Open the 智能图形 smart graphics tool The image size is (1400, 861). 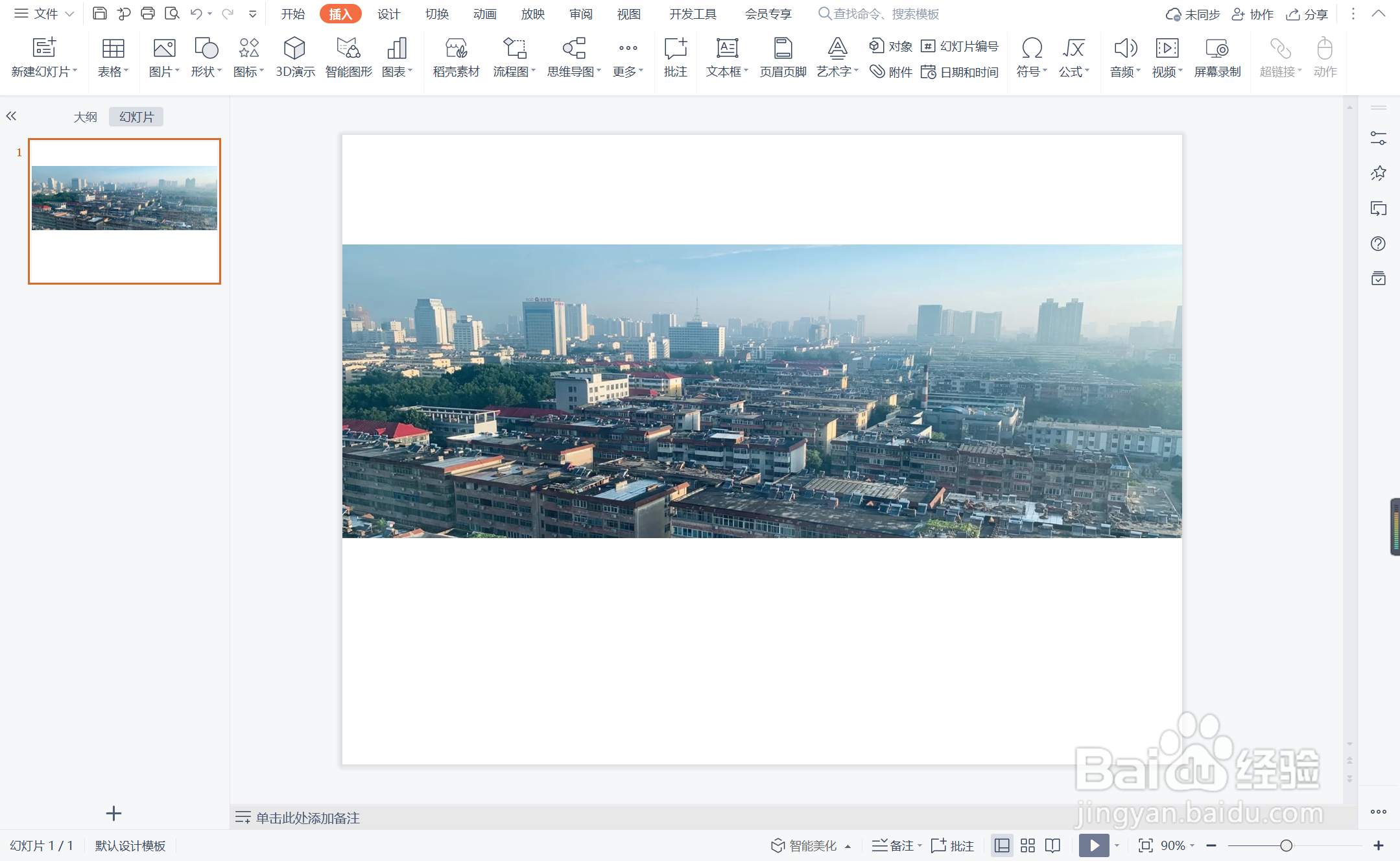click(348, 57)
